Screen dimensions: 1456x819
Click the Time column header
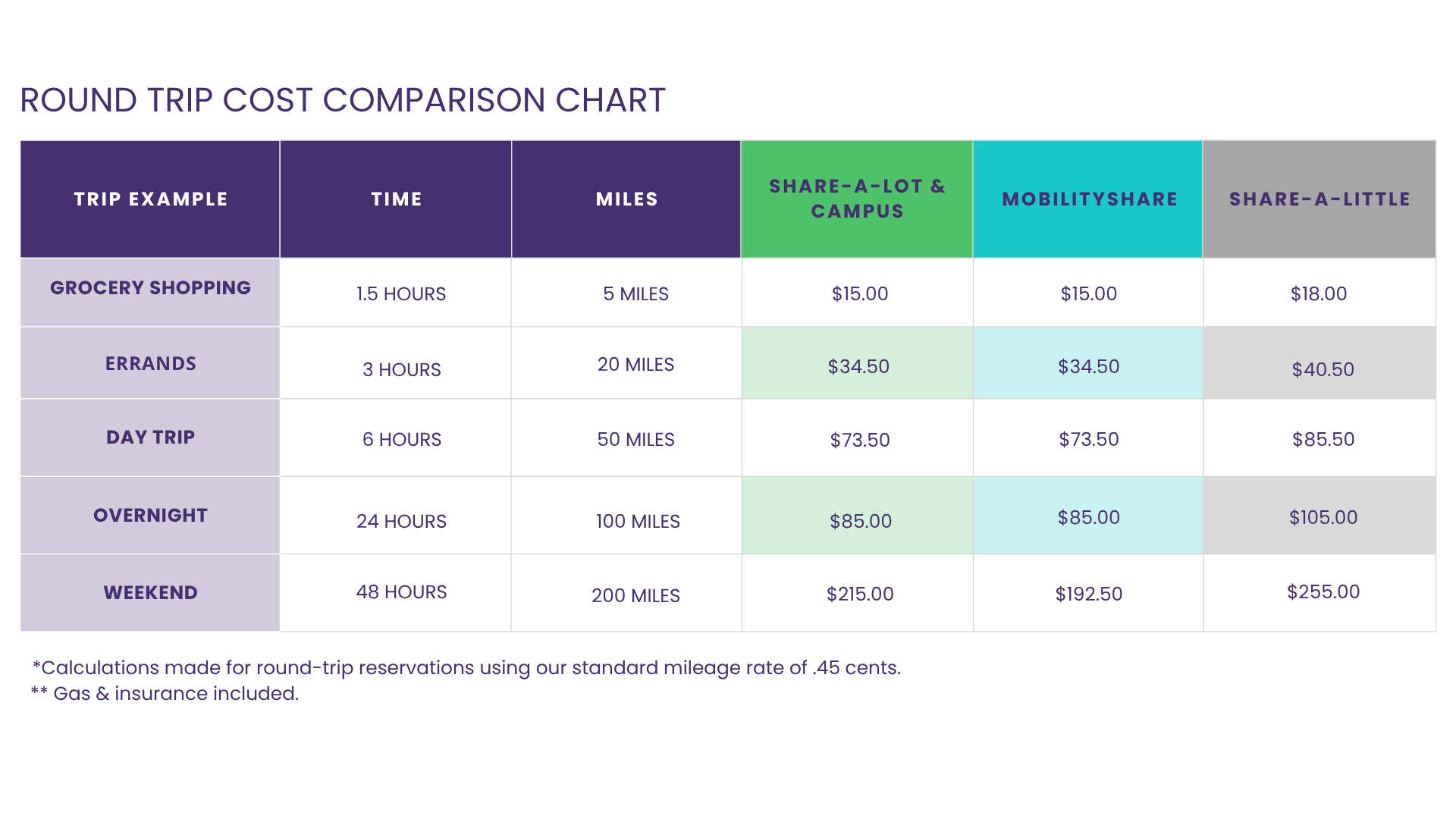coord(396,199)
